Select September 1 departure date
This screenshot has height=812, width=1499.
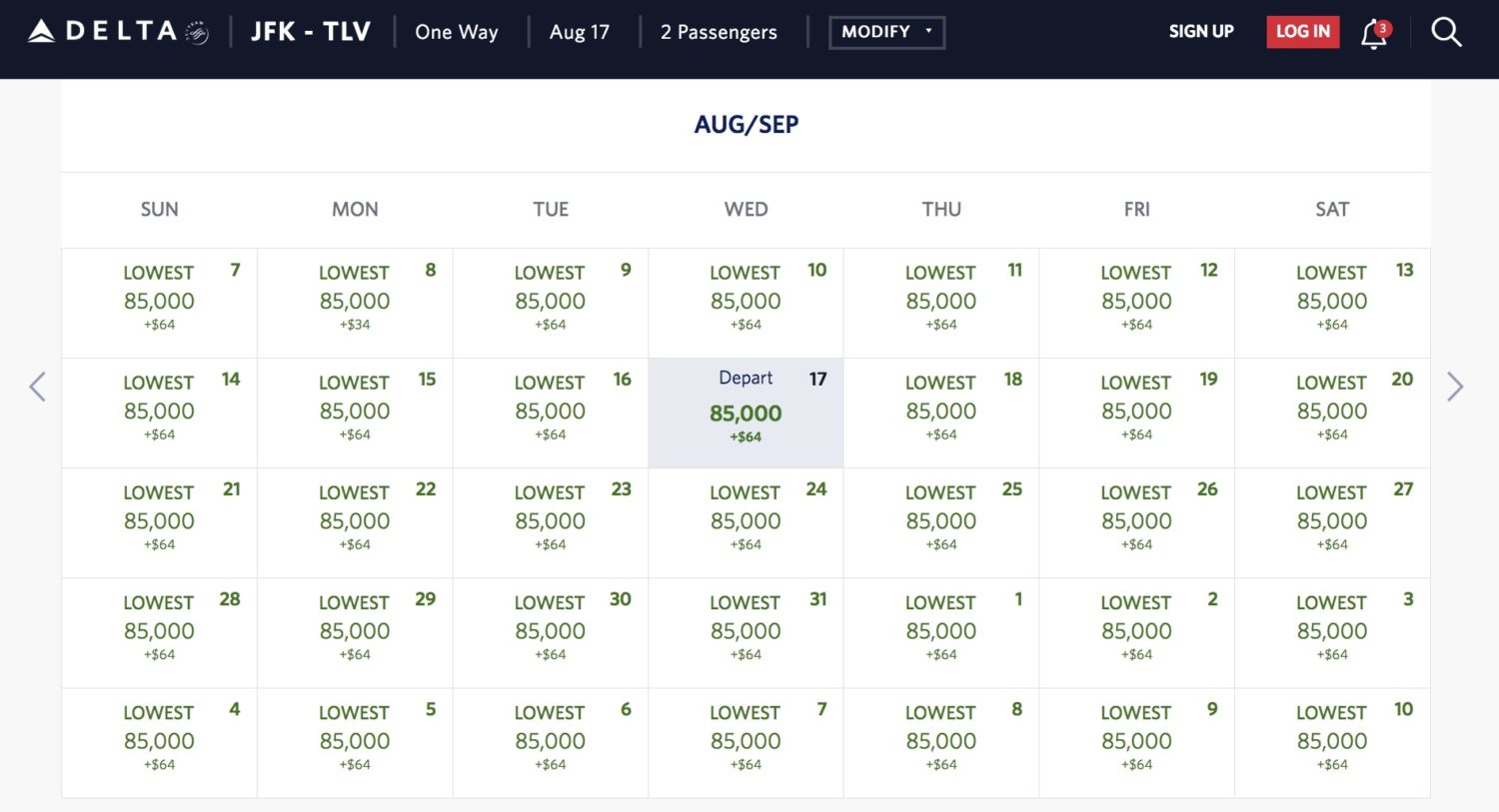(940, 632)
